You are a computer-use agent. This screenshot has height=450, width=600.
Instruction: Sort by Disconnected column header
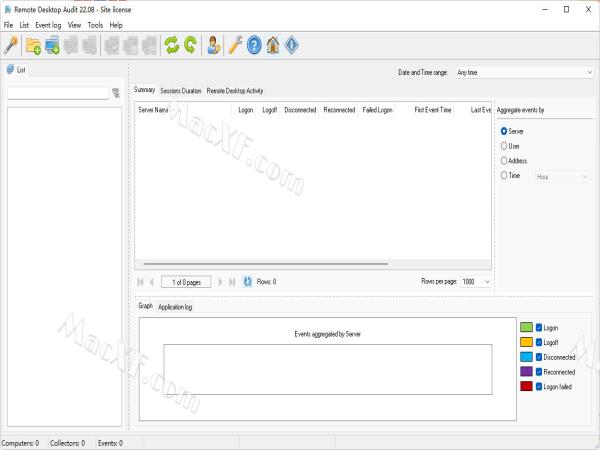(300, 110)
